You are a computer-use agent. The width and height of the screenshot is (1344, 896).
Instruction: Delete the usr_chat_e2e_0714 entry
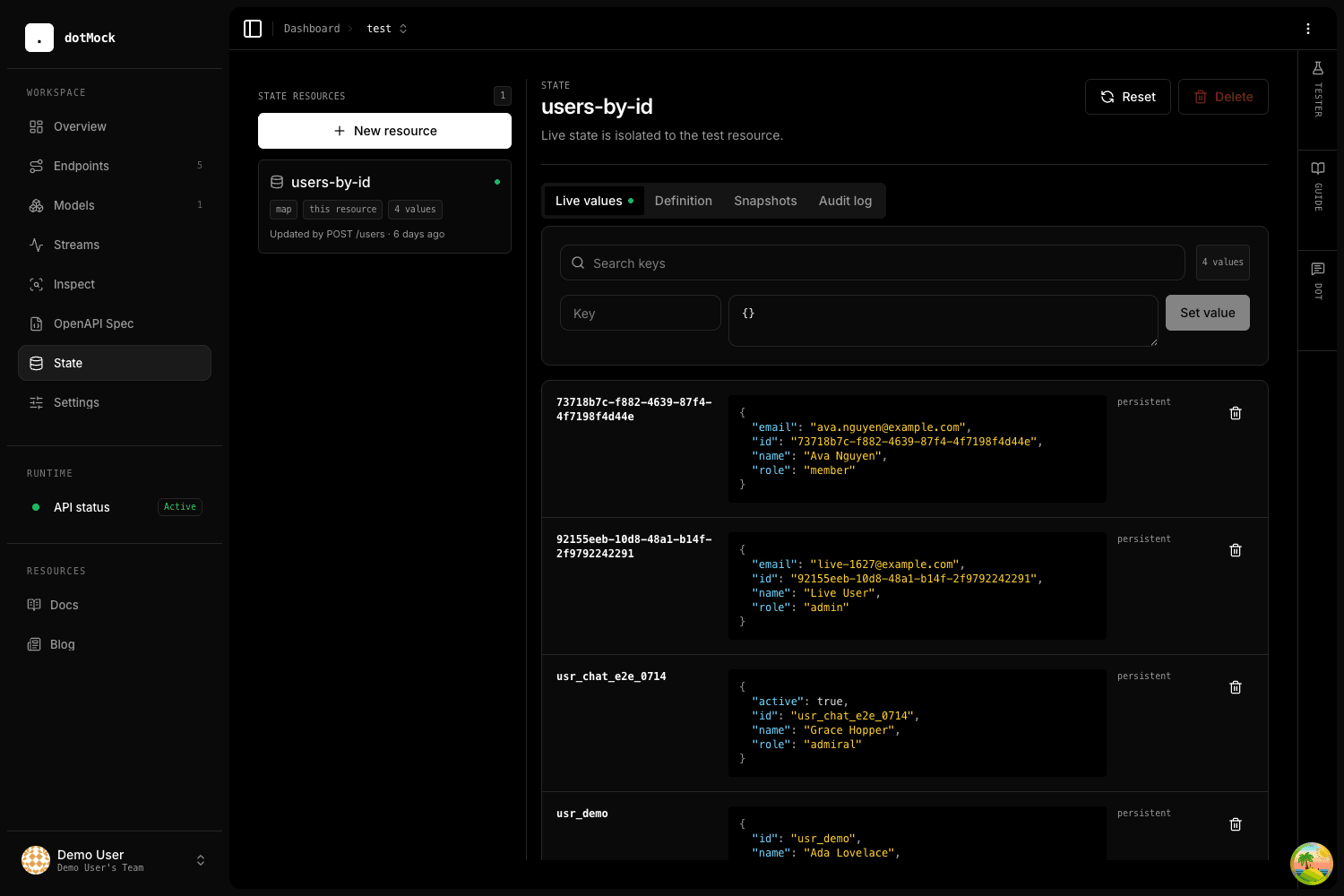tap(1236, 687)
